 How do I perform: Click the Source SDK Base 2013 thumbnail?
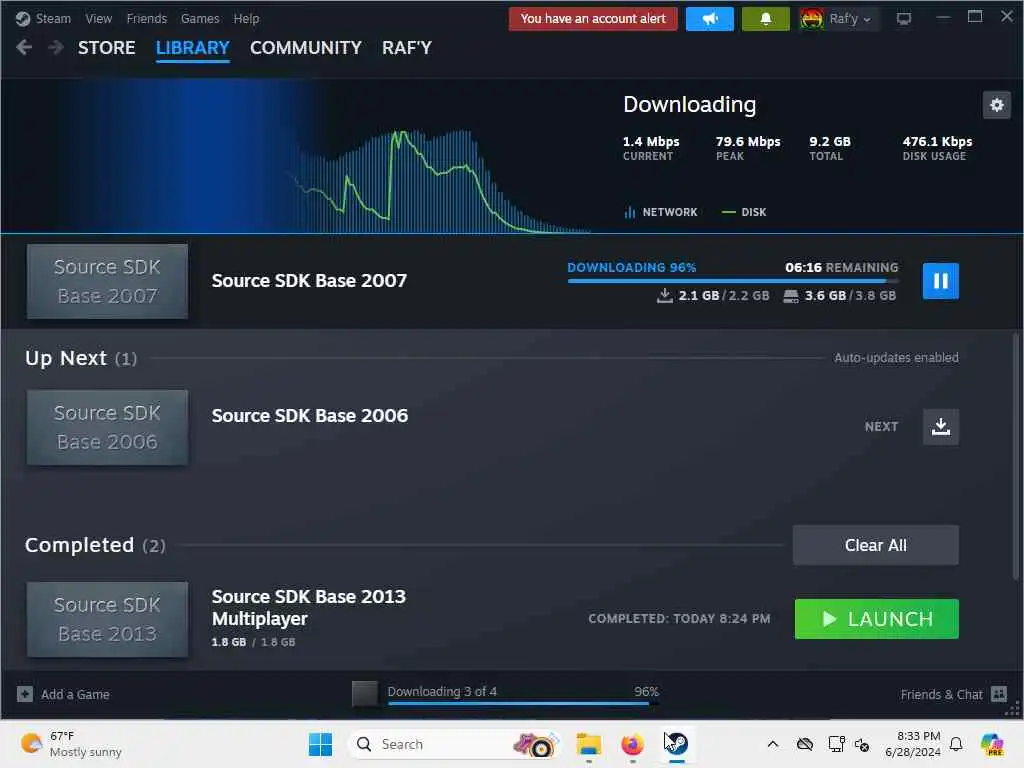pos(107,619)
